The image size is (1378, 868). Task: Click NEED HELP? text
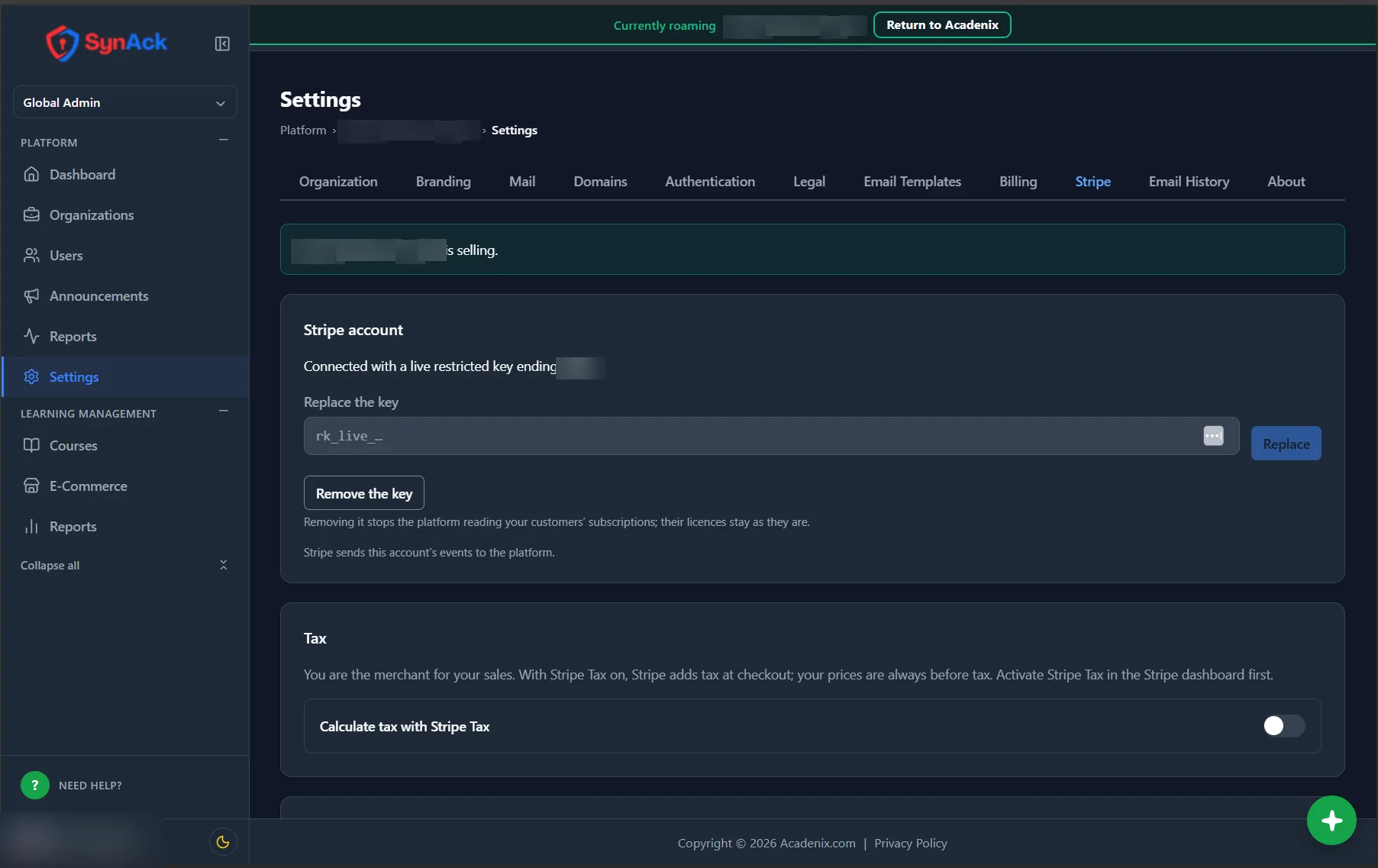coord(90,785)
